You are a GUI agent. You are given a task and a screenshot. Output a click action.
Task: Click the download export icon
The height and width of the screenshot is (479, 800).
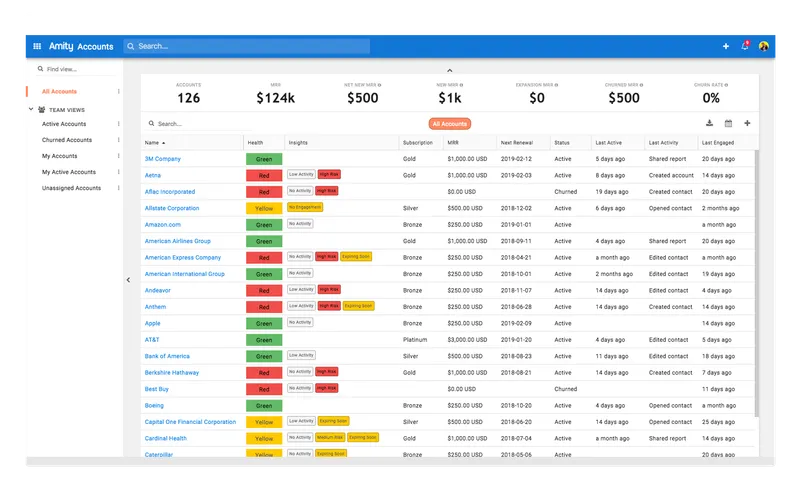pos(709,123)
